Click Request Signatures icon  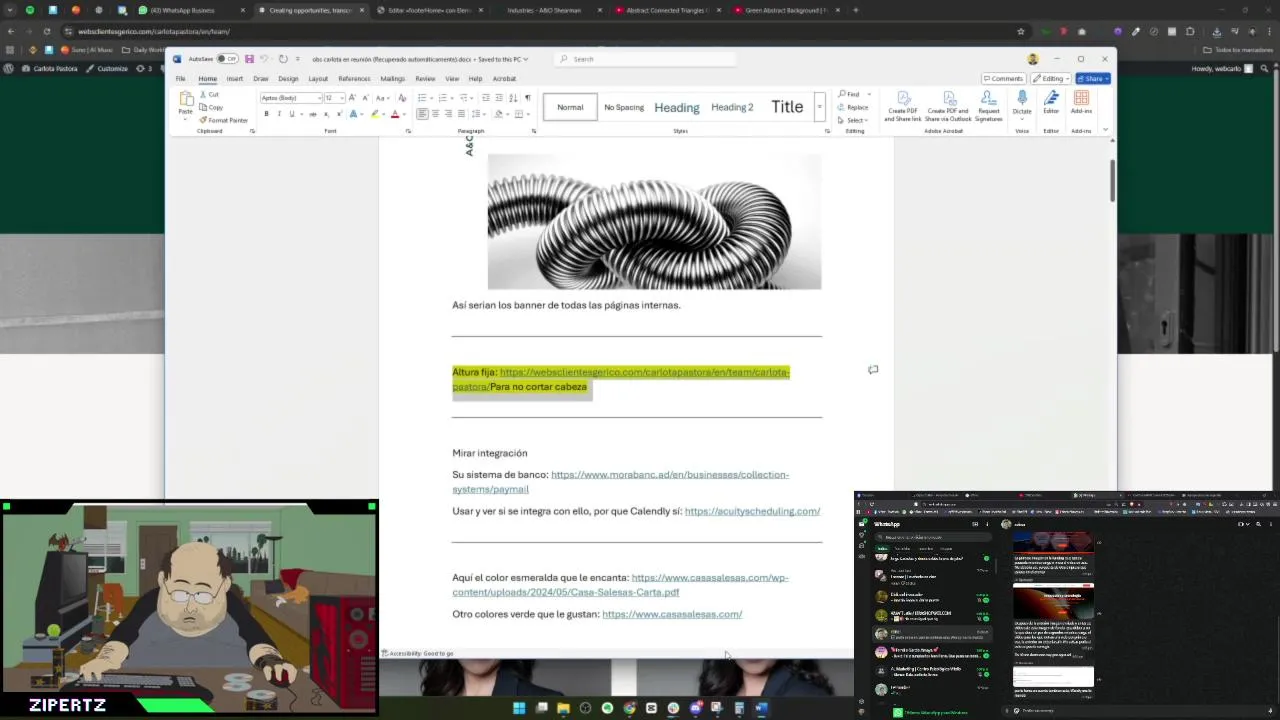pos(988,106)
